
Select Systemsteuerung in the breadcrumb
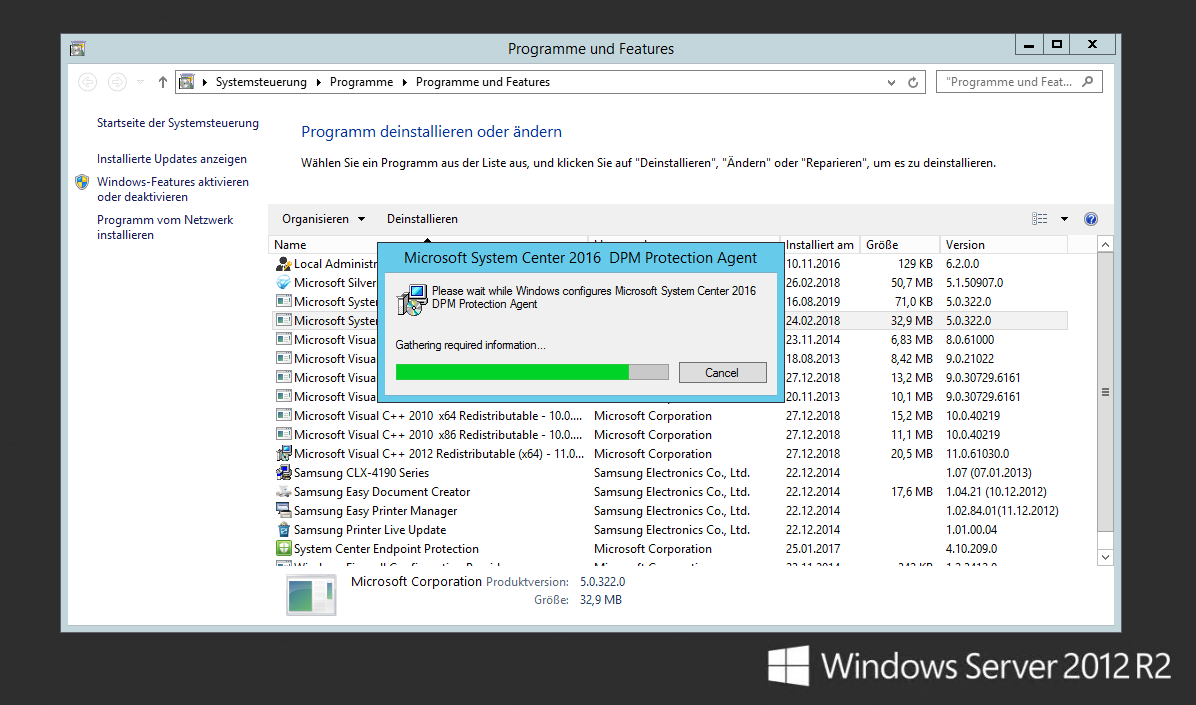click(x=261, y=82)
